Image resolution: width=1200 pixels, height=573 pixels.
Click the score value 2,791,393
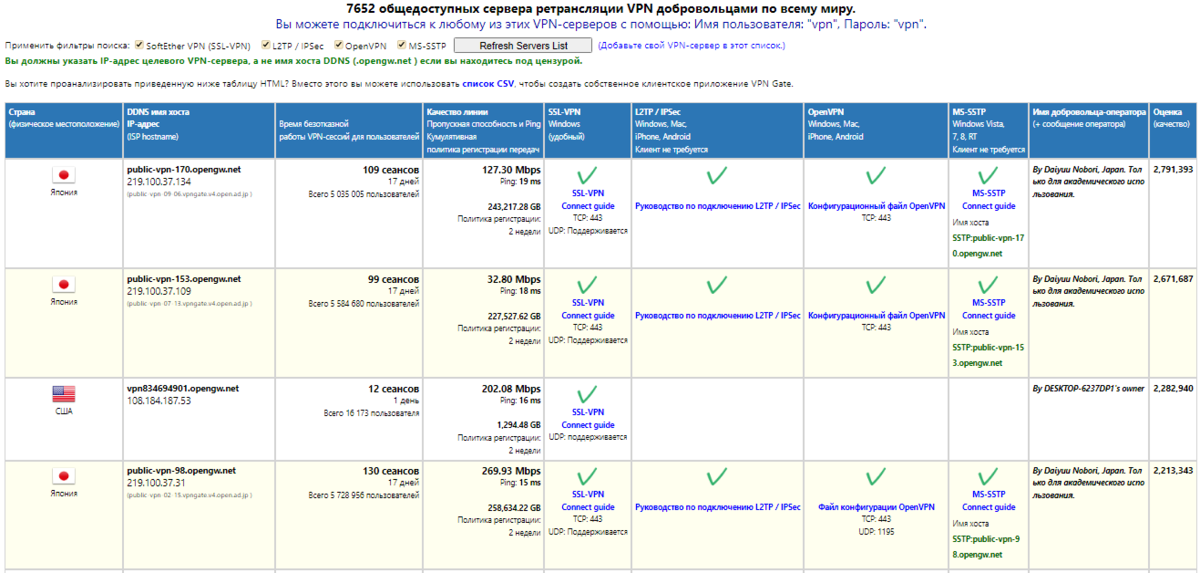click(x=1173, y=170)
